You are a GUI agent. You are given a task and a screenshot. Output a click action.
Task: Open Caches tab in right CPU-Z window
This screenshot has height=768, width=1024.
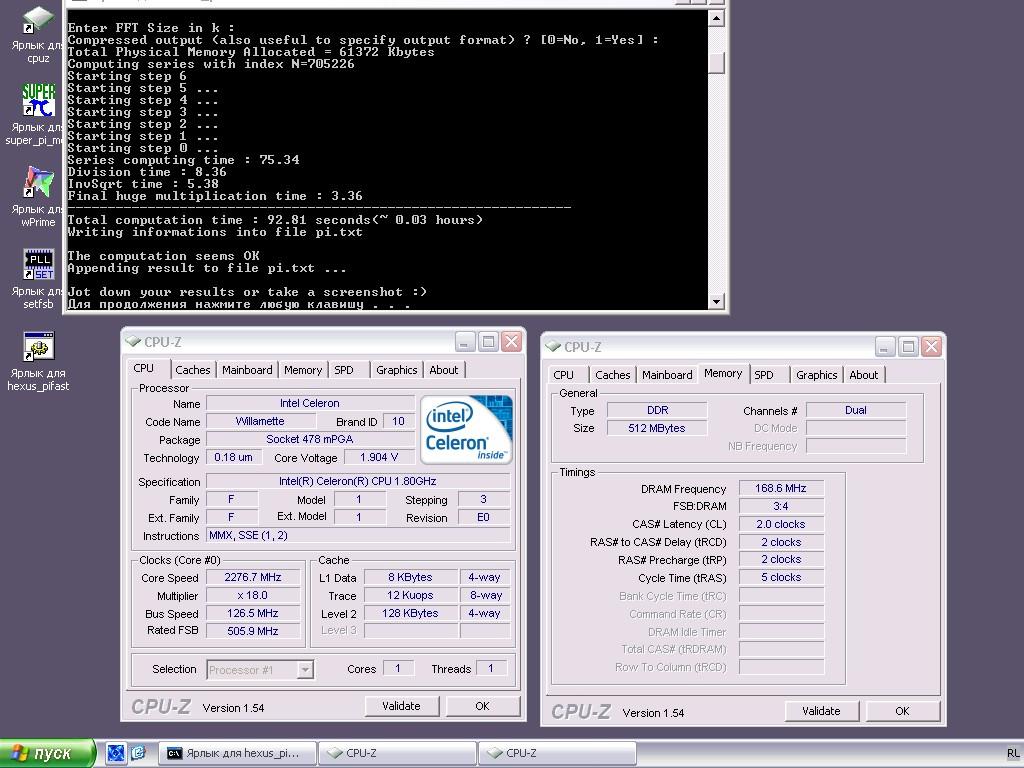click(613, 376)
